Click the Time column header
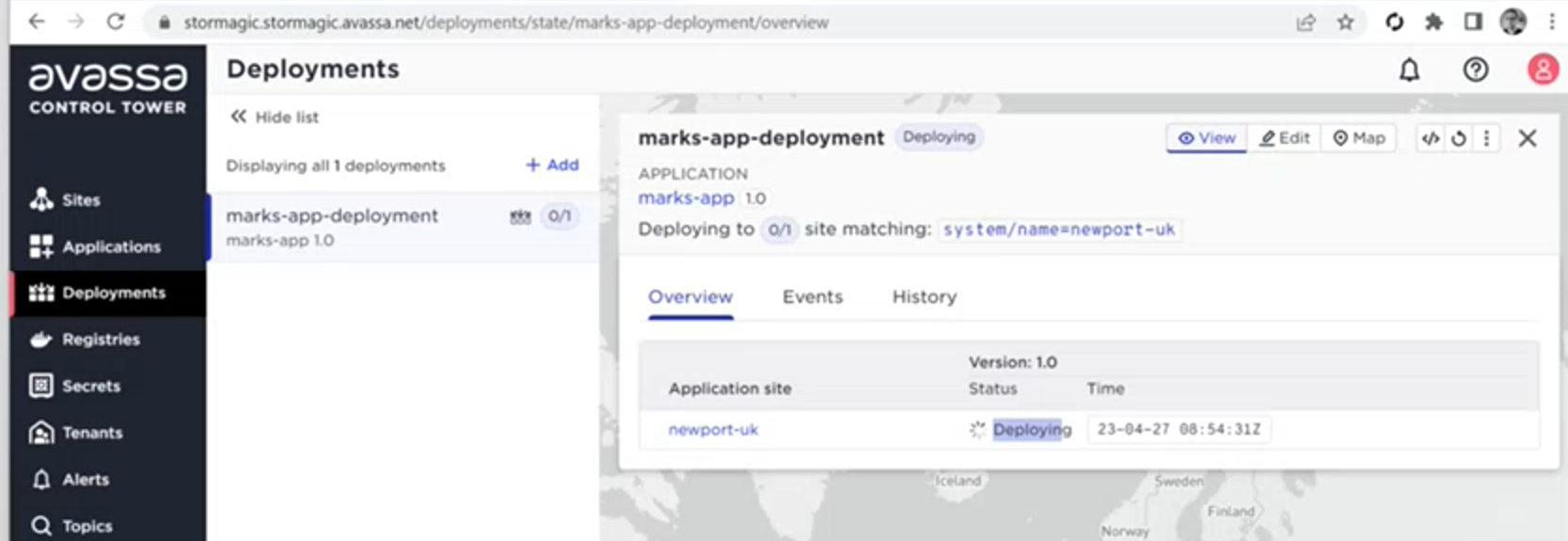Image resolution: width=1568 pixels, height=541 pixels. (1106, 389)
